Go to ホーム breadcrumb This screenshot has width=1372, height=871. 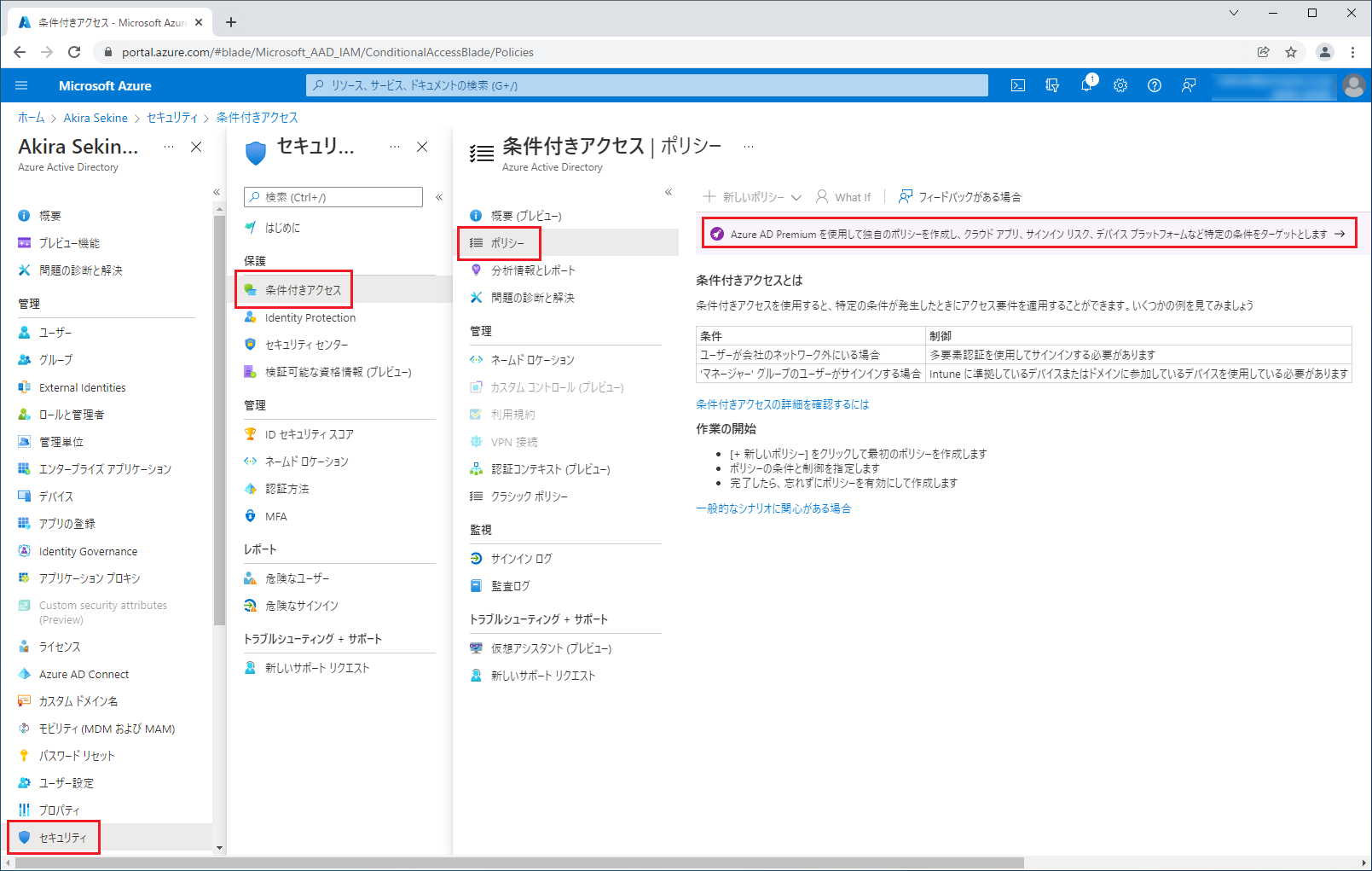[x=31, y=118]
